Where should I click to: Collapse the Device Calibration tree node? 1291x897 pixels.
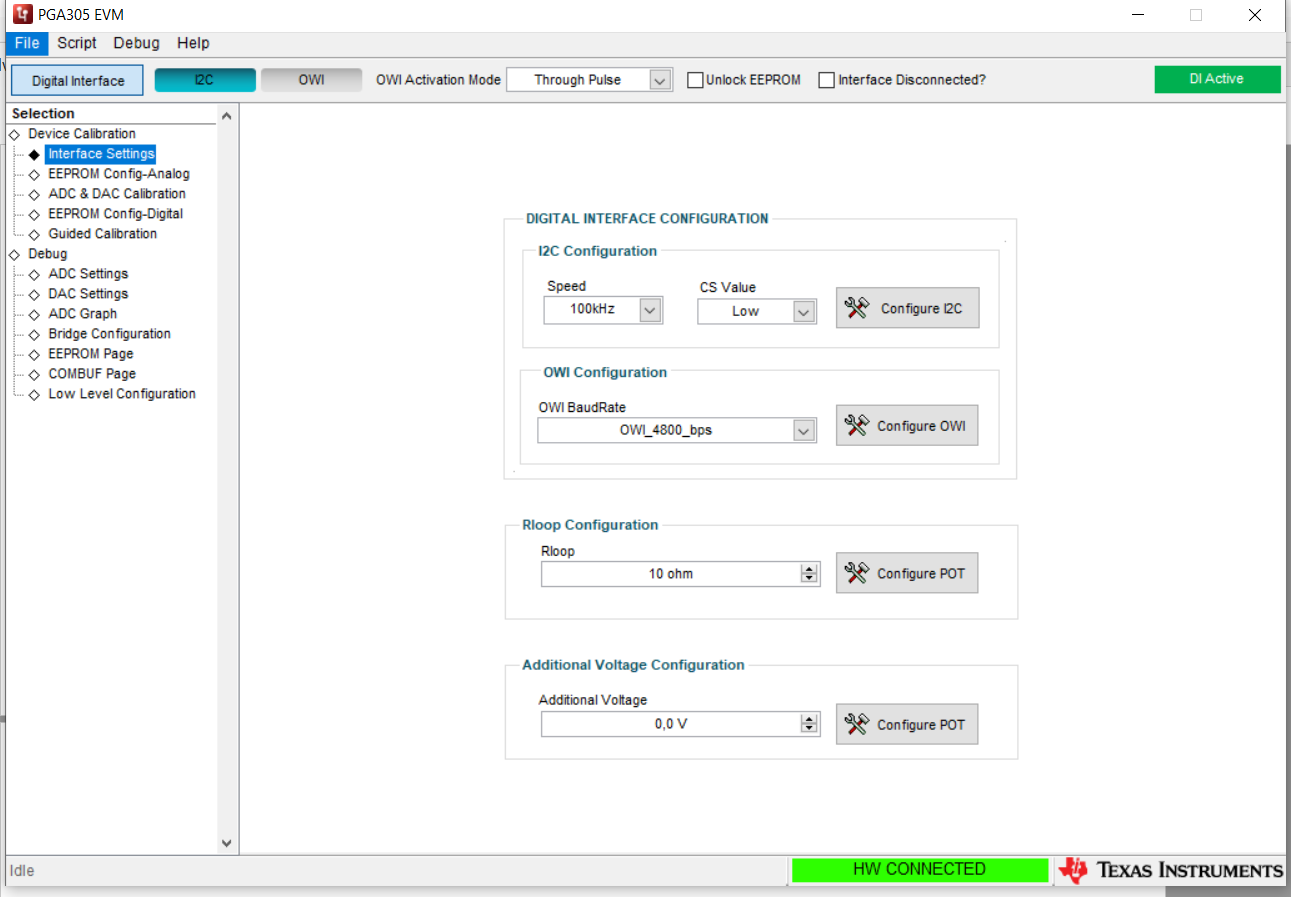point(14,134)
